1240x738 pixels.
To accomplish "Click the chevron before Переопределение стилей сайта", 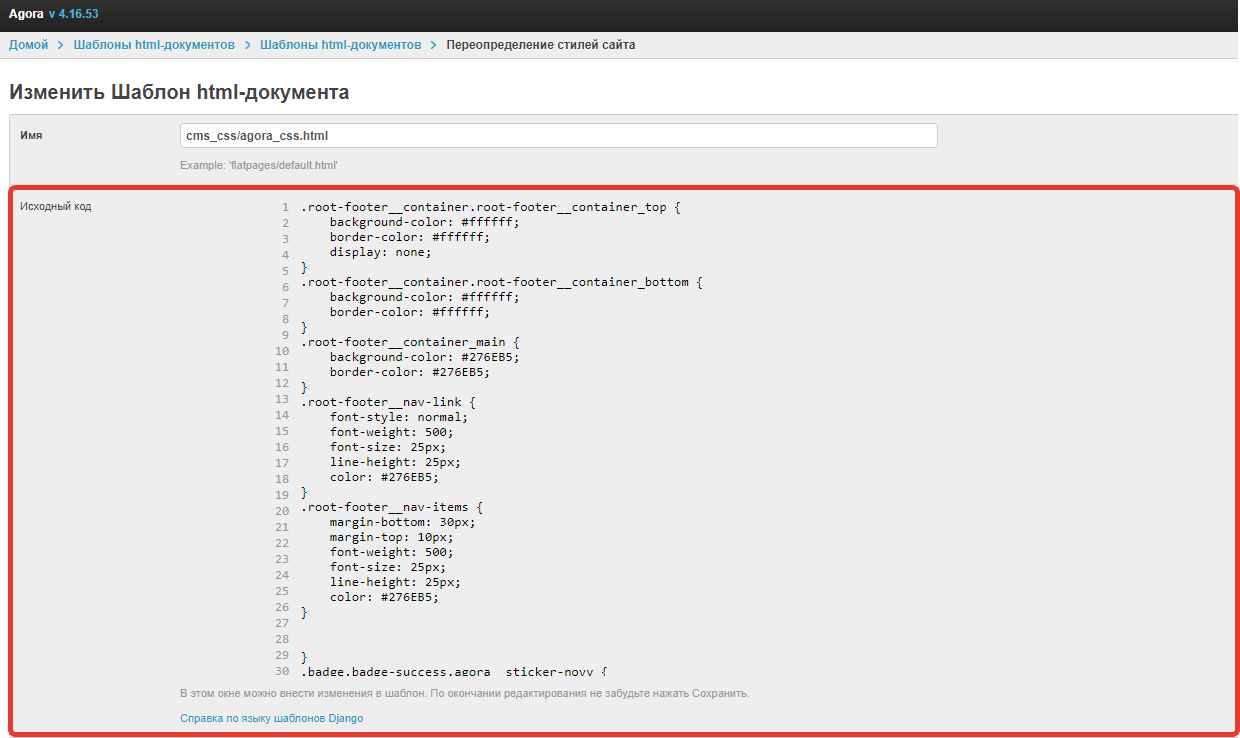I will (434, 45).
